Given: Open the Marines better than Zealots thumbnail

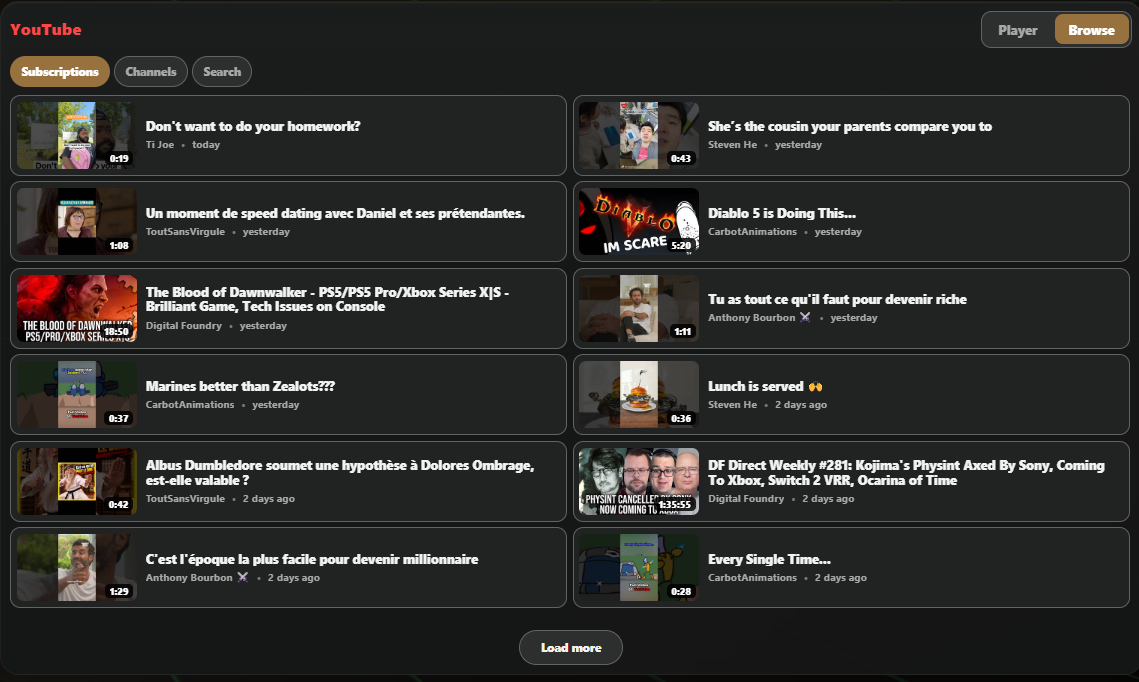Looking at the screenshot, I should 77,394.
